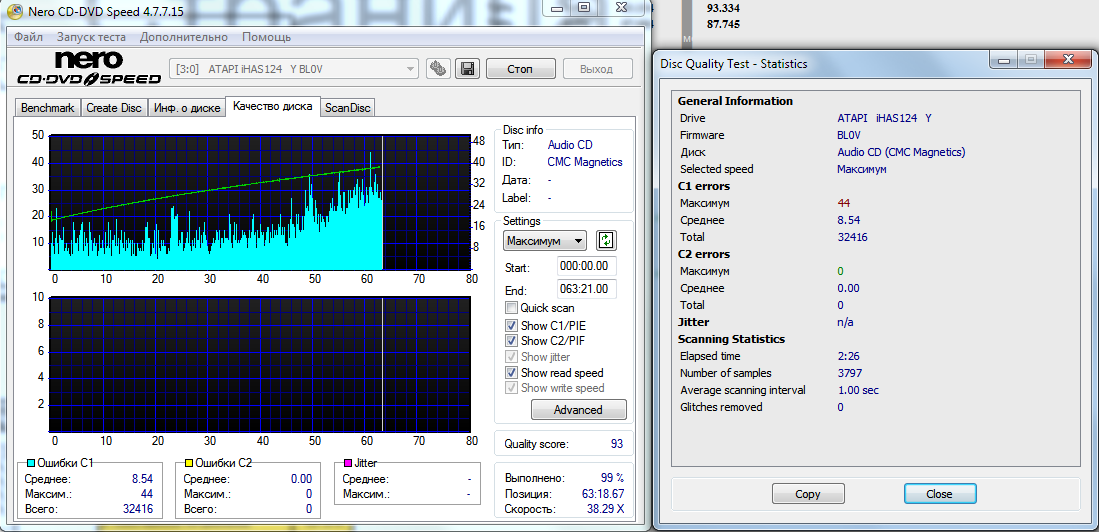
Task: Open the Файл menu
Action: pos(28,37)
